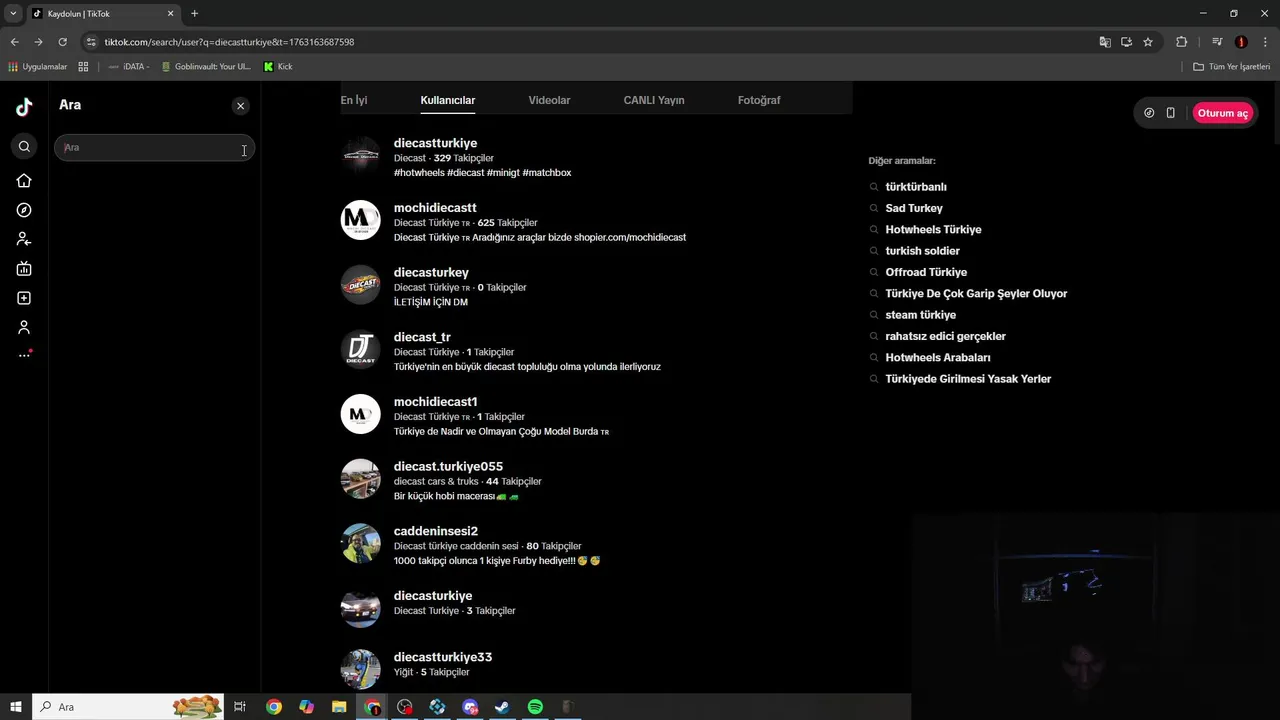The image size is (1280, 720).
Task: Open the diecast_tr user profile
Action: coord(422,337)
